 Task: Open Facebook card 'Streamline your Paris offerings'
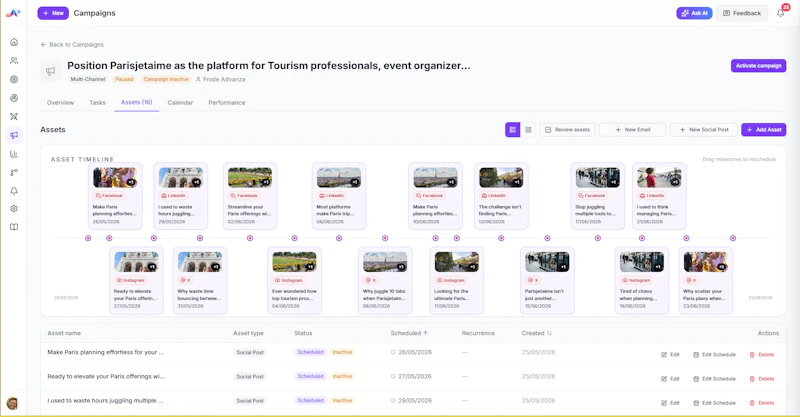pyautogui.click(x=250, y=196)
